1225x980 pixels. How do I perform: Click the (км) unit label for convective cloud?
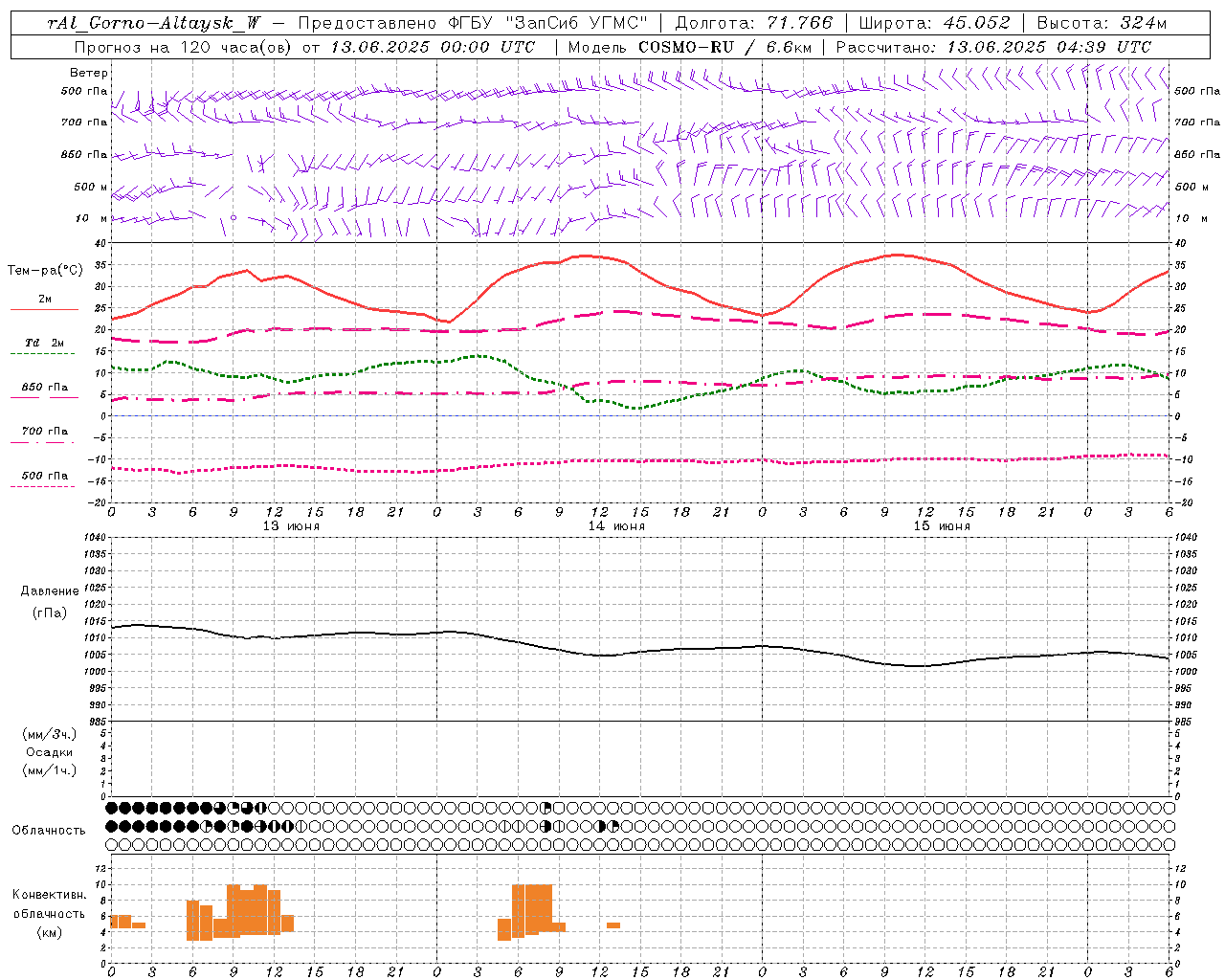[50, 932]
